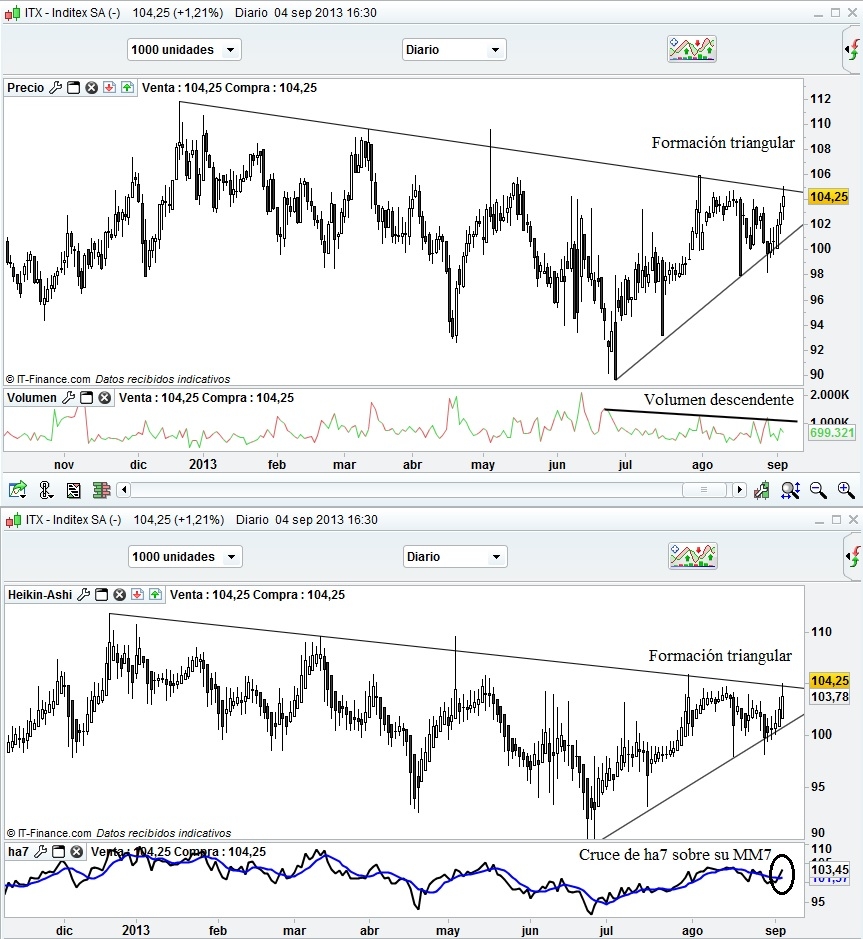863x939 pixels.
Task: Move Precio panel up with green arrow
Action: (127, 88)
